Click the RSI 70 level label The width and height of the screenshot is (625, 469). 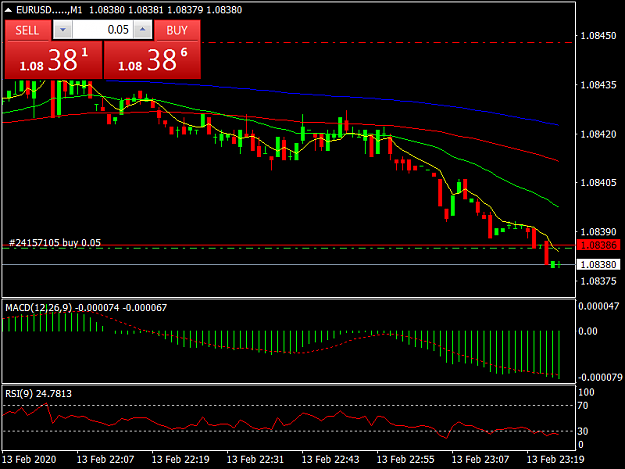[x=583, y=406]
